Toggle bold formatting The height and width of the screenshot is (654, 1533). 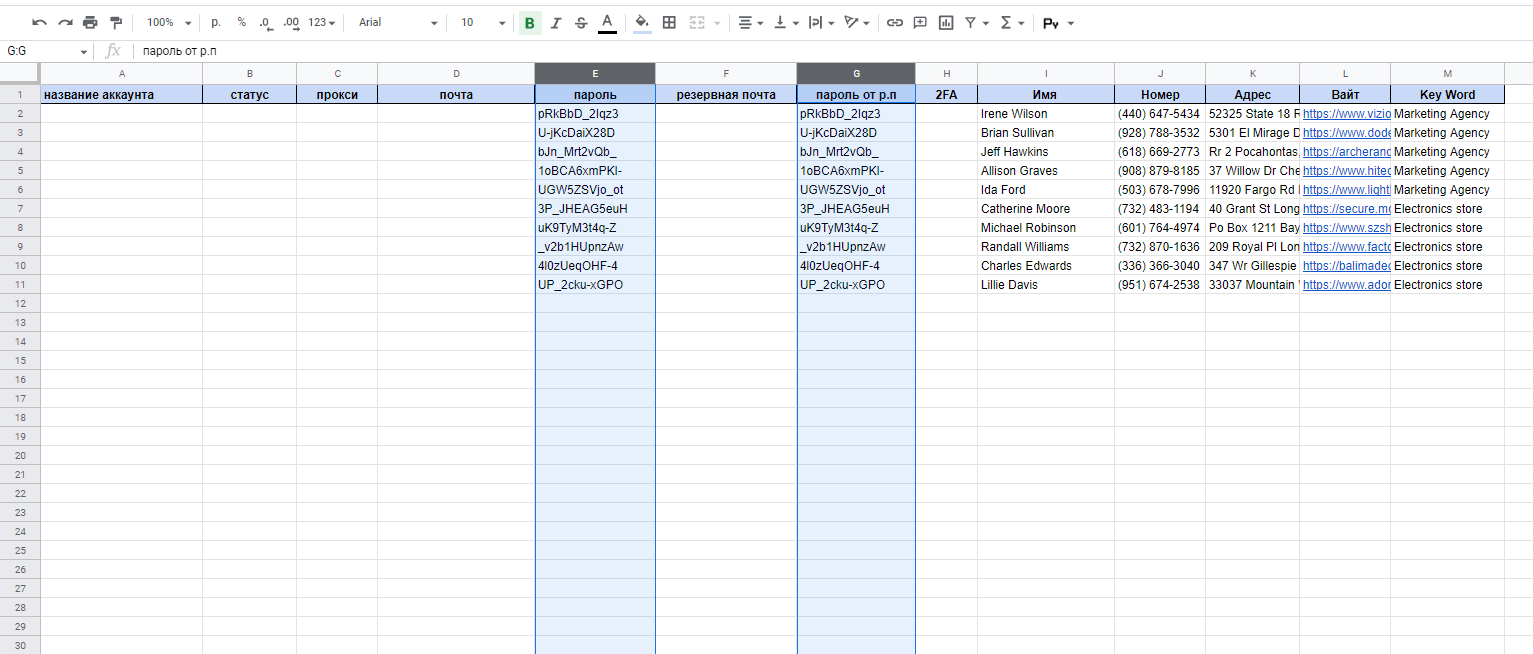pos(529,22)
